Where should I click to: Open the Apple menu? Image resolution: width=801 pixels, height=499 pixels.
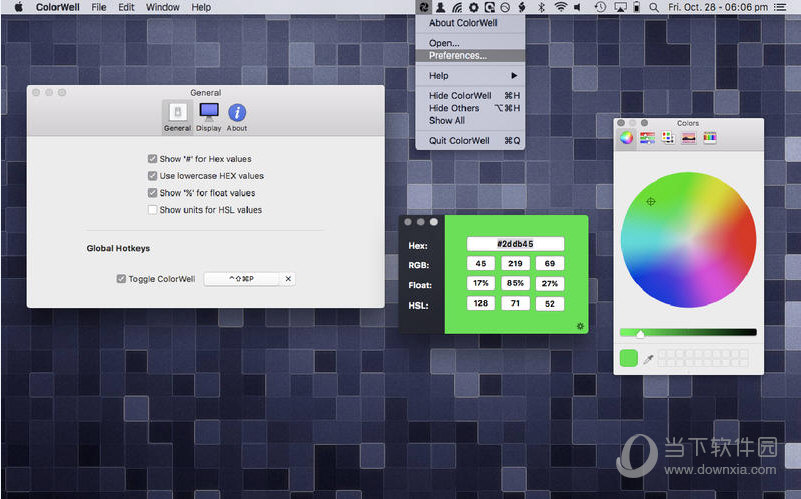pyautogui.click(x=18, y=7)
